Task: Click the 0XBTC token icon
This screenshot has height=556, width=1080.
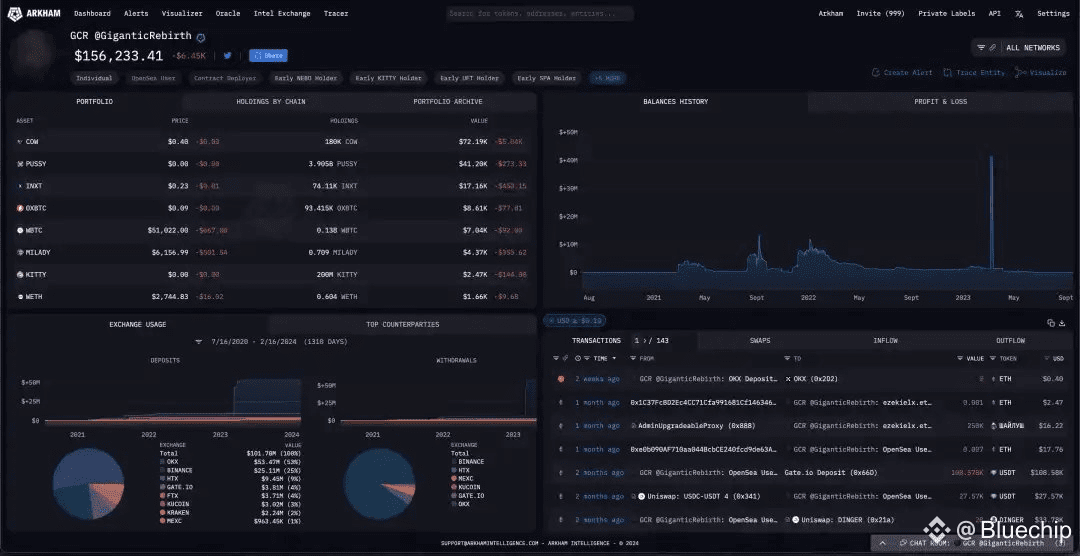Action: pyautogui.click(x=20, y=207)
